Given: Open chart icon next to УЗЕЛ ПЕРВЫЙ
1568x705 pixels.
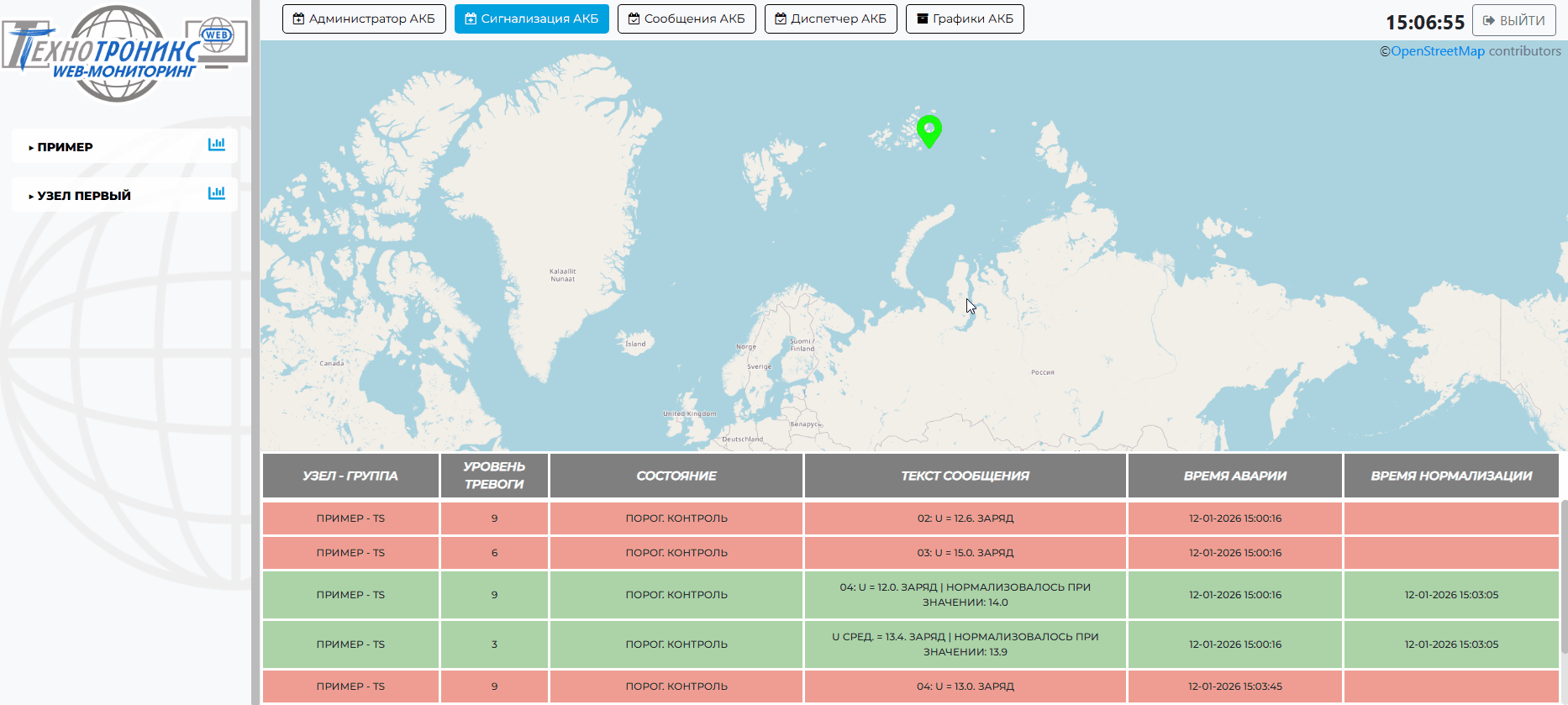Looking at the screenshot, I should coord(217,193).
